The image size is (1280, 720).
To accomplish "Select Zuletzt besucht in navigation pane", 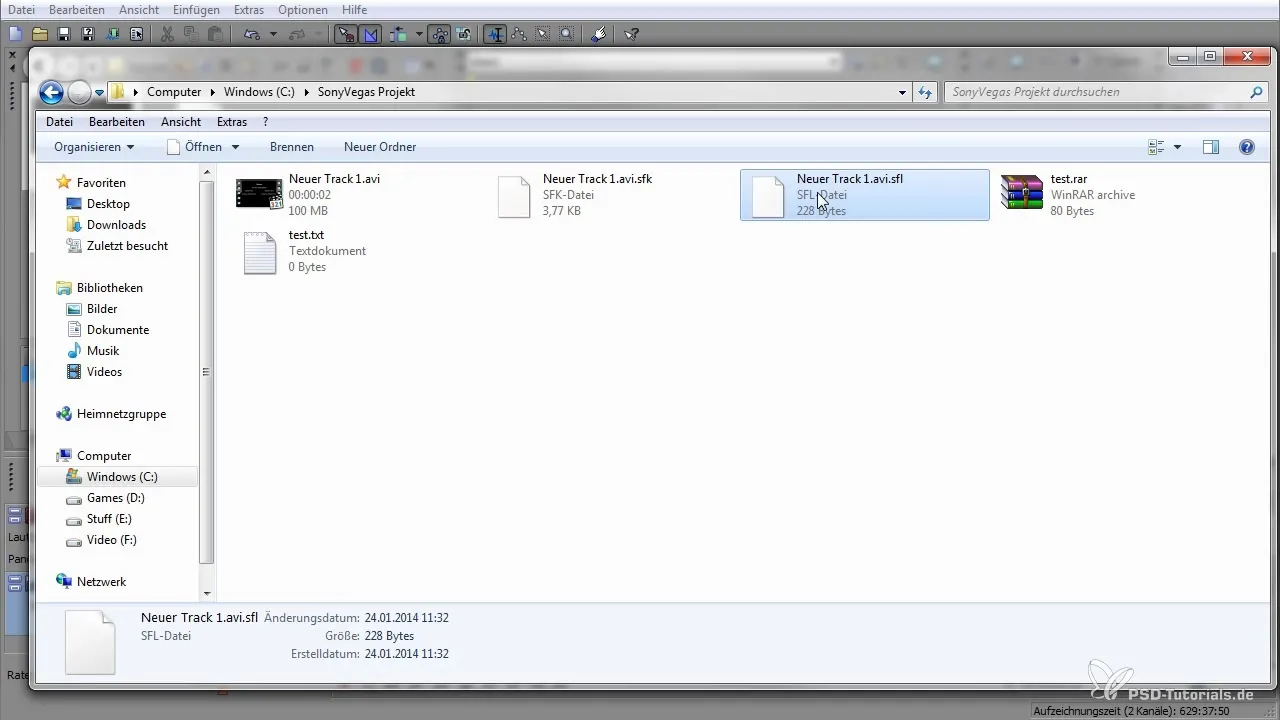I will coord(127,246).
